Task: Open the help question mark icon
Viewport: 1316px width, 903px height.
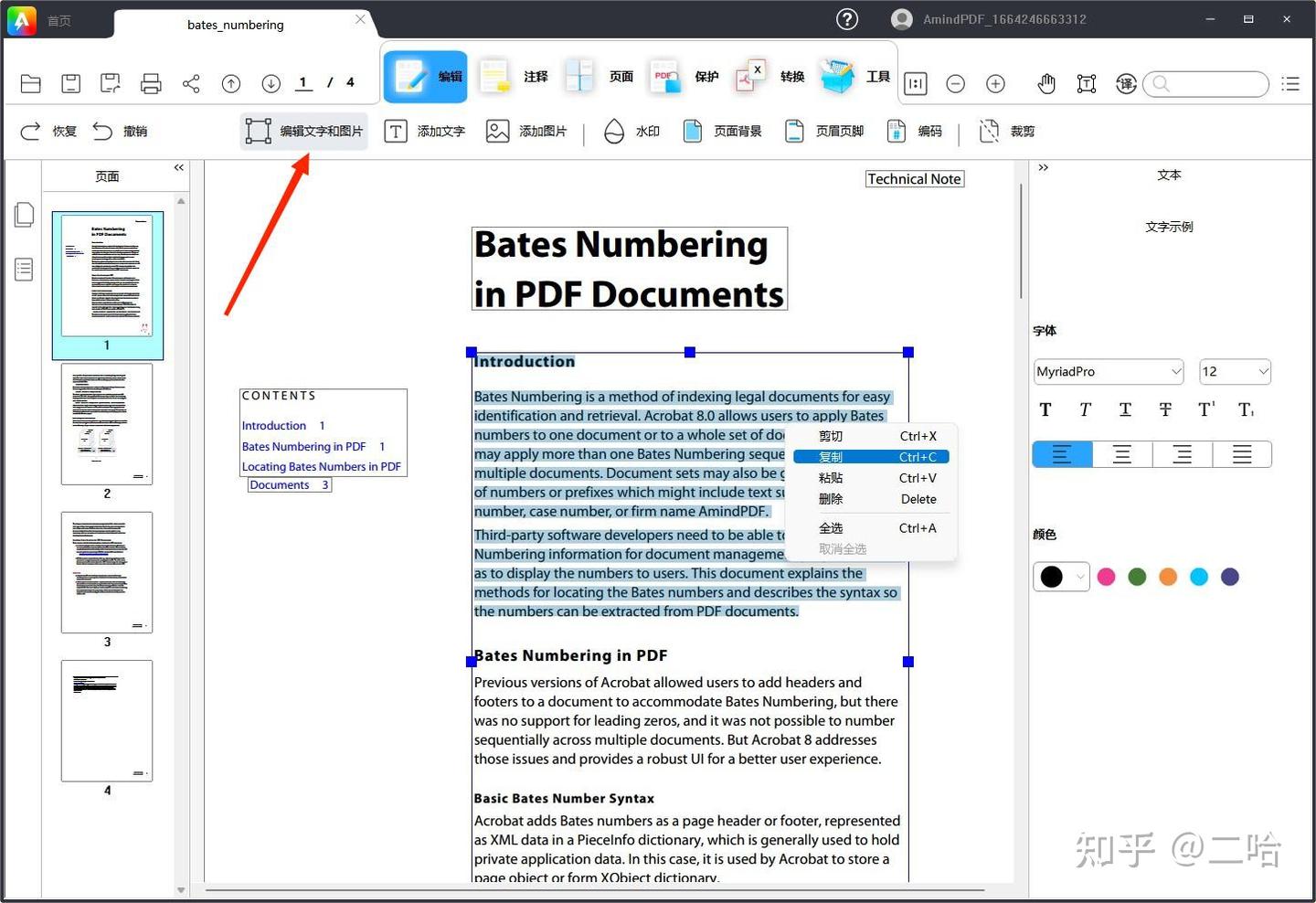Action: (x=847, y=19)
